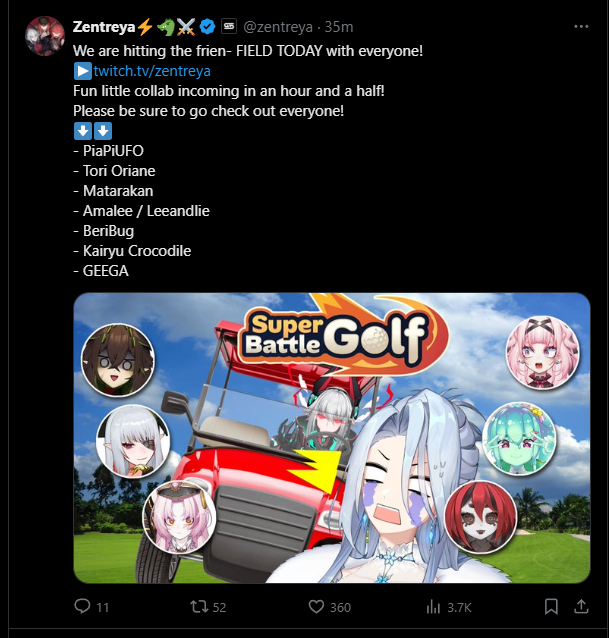Click the Zentreya display name
Image resolution: width=609 pixels, height=638 pixels.
[x=104, y=27]
